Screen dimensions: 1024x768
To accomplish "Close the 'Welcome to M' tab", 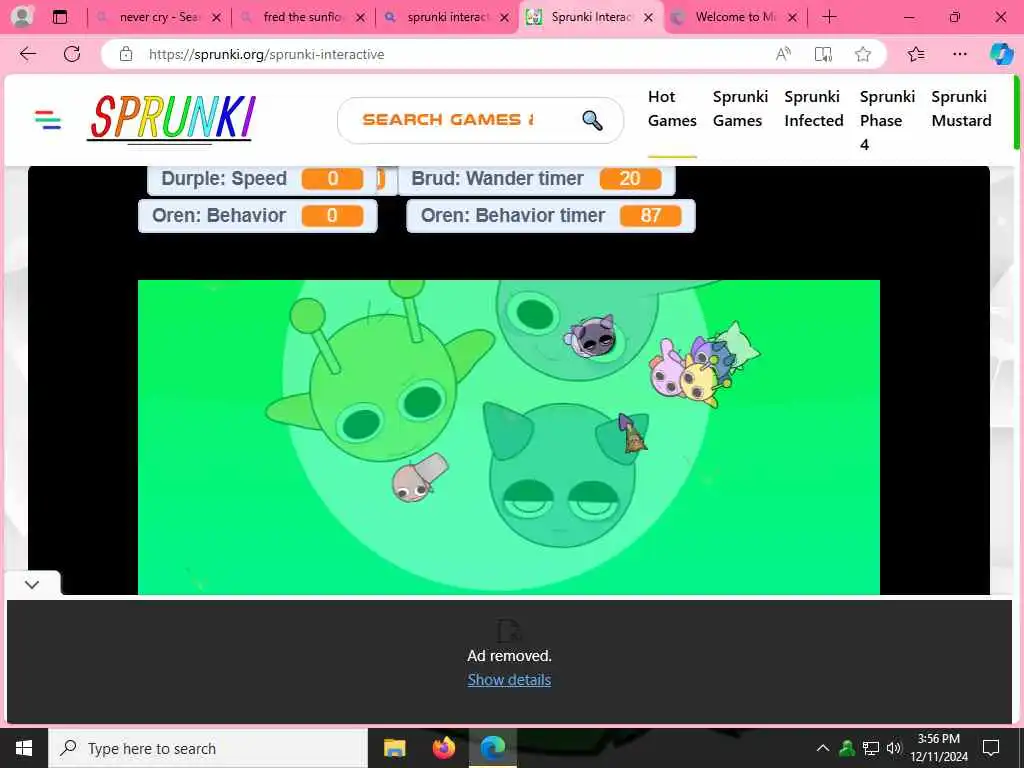I will click(x=792, y=18).
